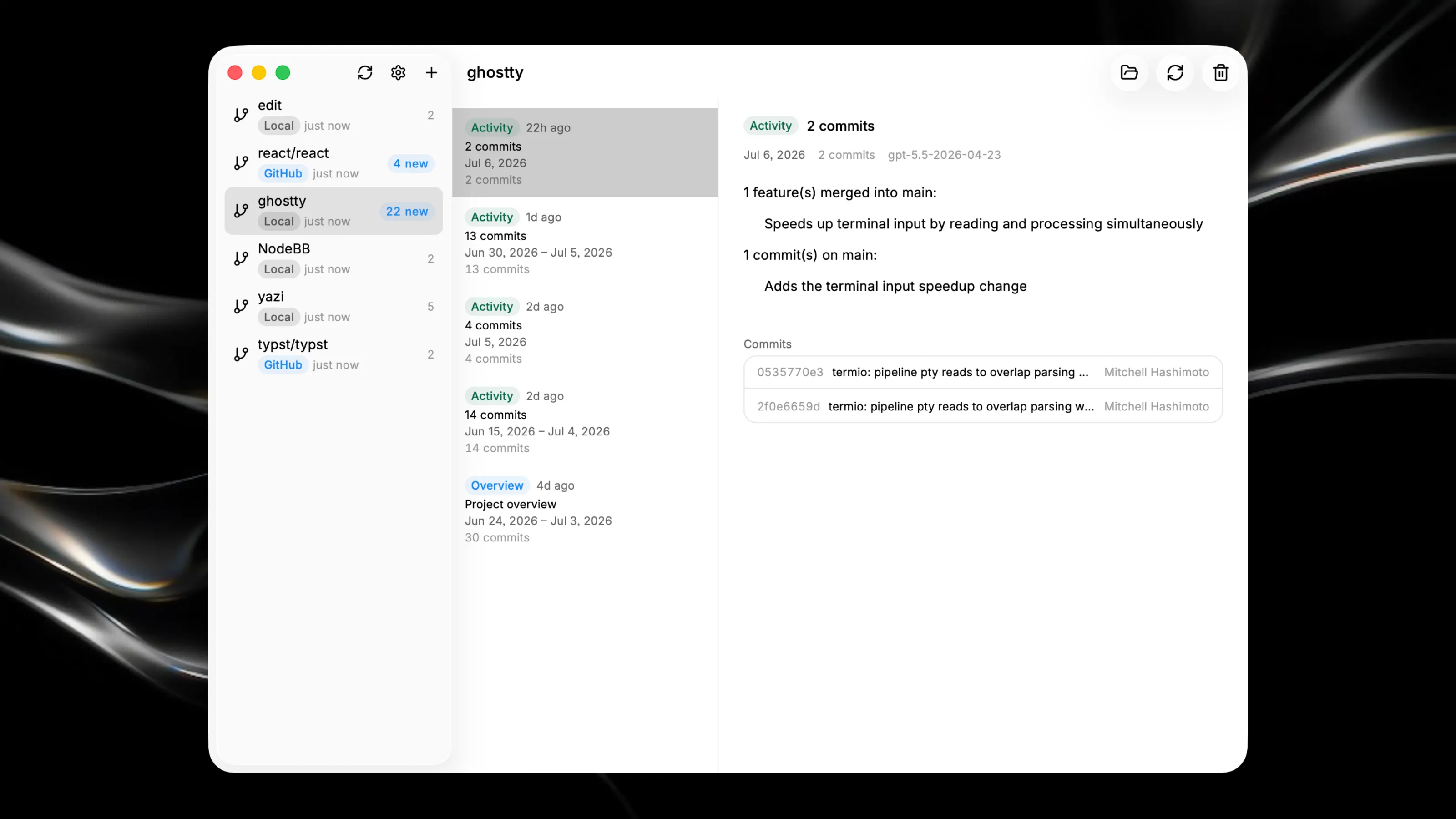The width and height of the screenshot is (1456, 819).
Task: Click the Overview badge in the activity list
Action: (x=497, y=485)
